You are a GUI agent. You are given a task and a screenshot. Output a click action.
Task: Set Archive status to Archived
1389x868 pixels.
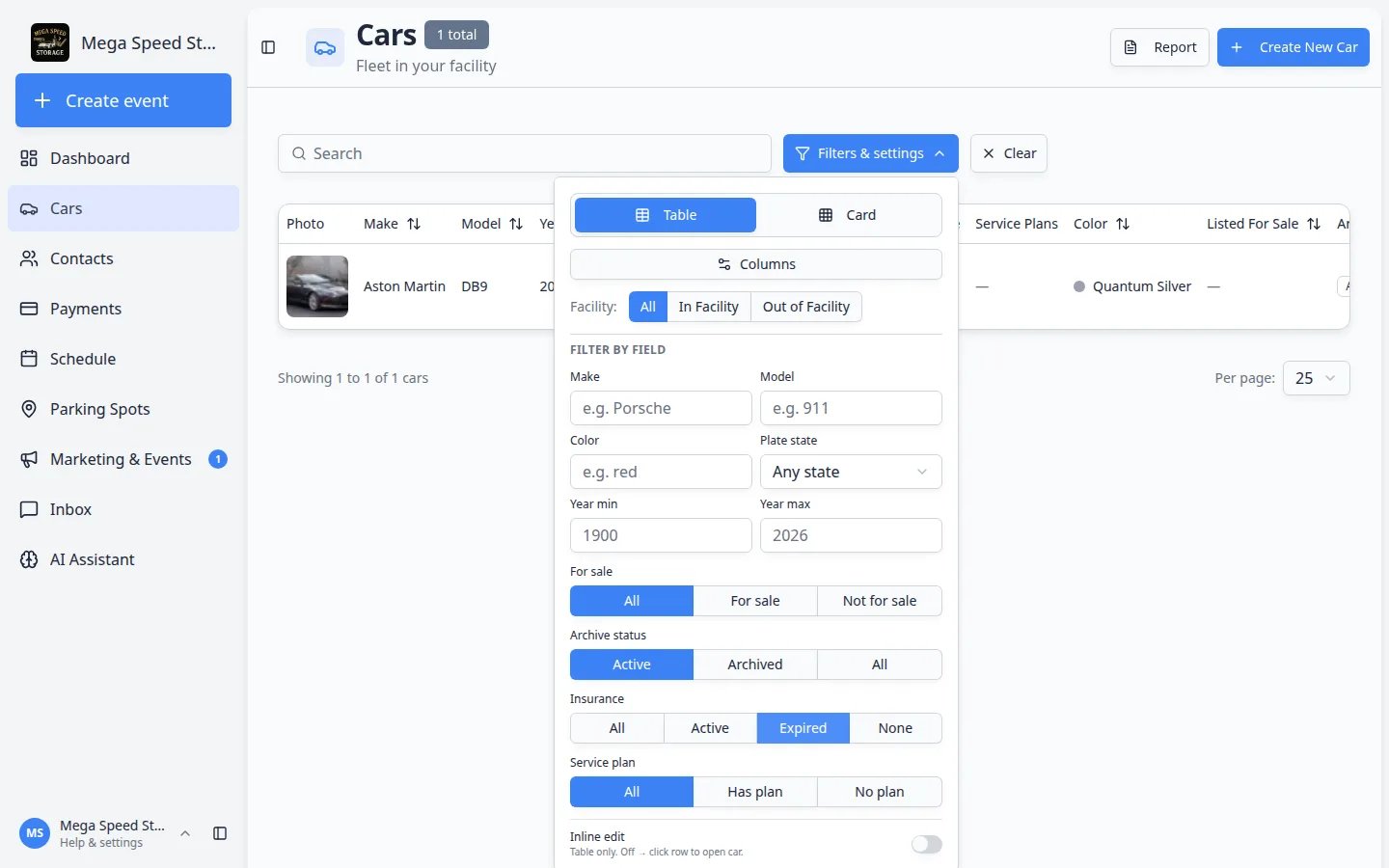pyautogui.click(x=755, y=665)
